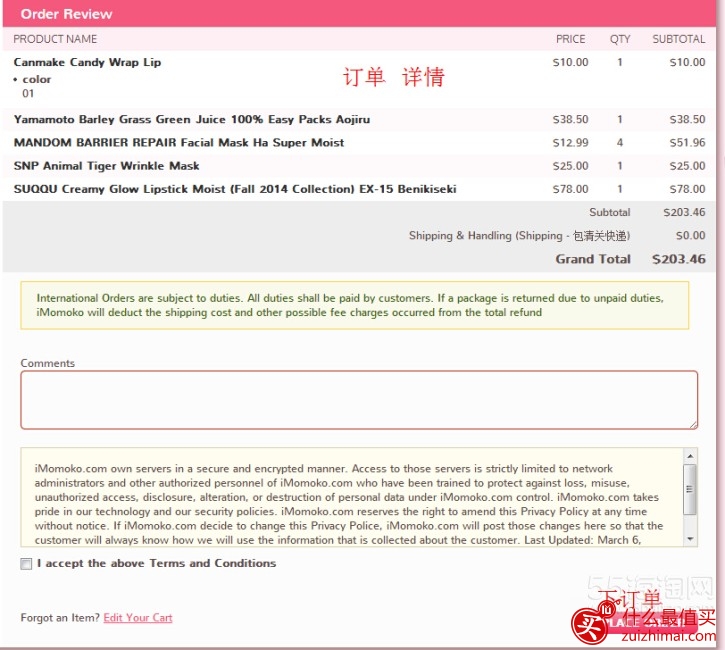Tick the accept Terms and Conditions checkbox
The height and width of the screenshot is (650, 725).
pos(26,564)
